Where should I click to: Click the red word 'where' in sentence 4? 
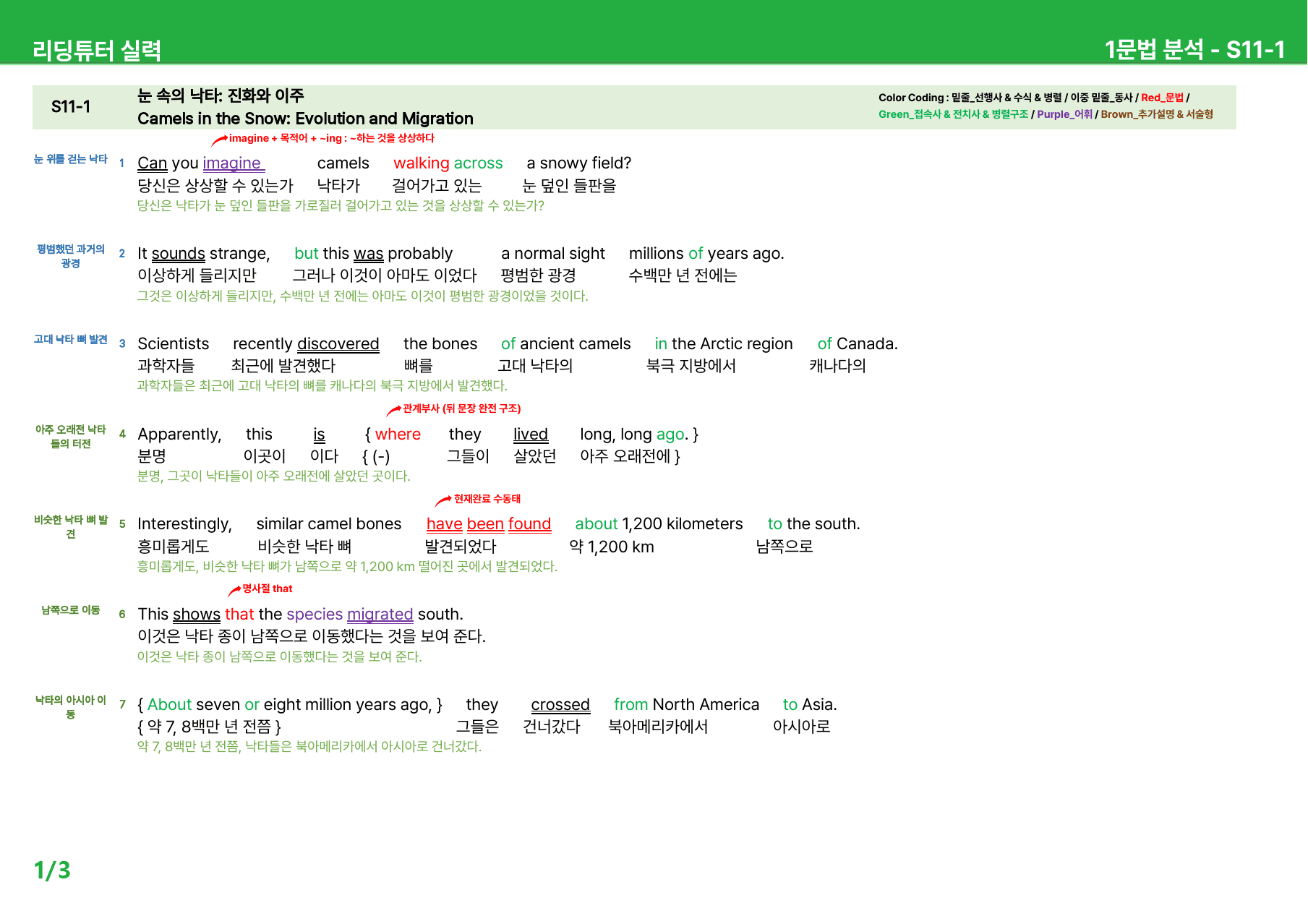[x=398, y=435]
